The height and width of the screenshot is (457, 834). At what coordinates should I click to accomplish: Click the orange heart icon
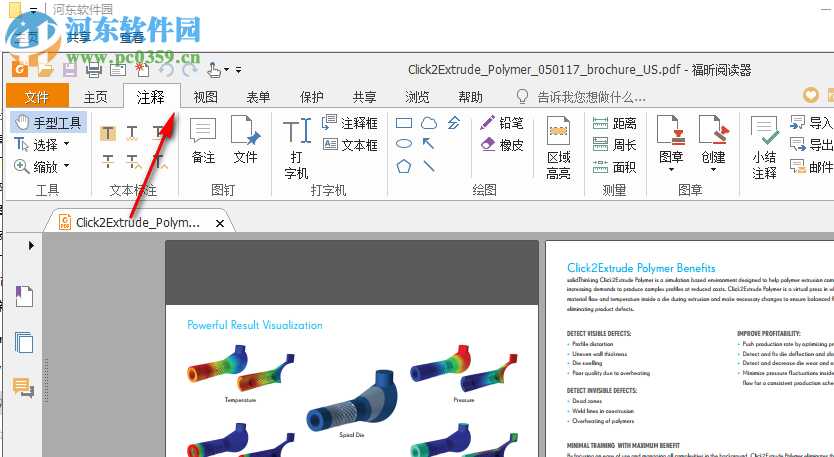pyautogui.click(x=811, y=96)
